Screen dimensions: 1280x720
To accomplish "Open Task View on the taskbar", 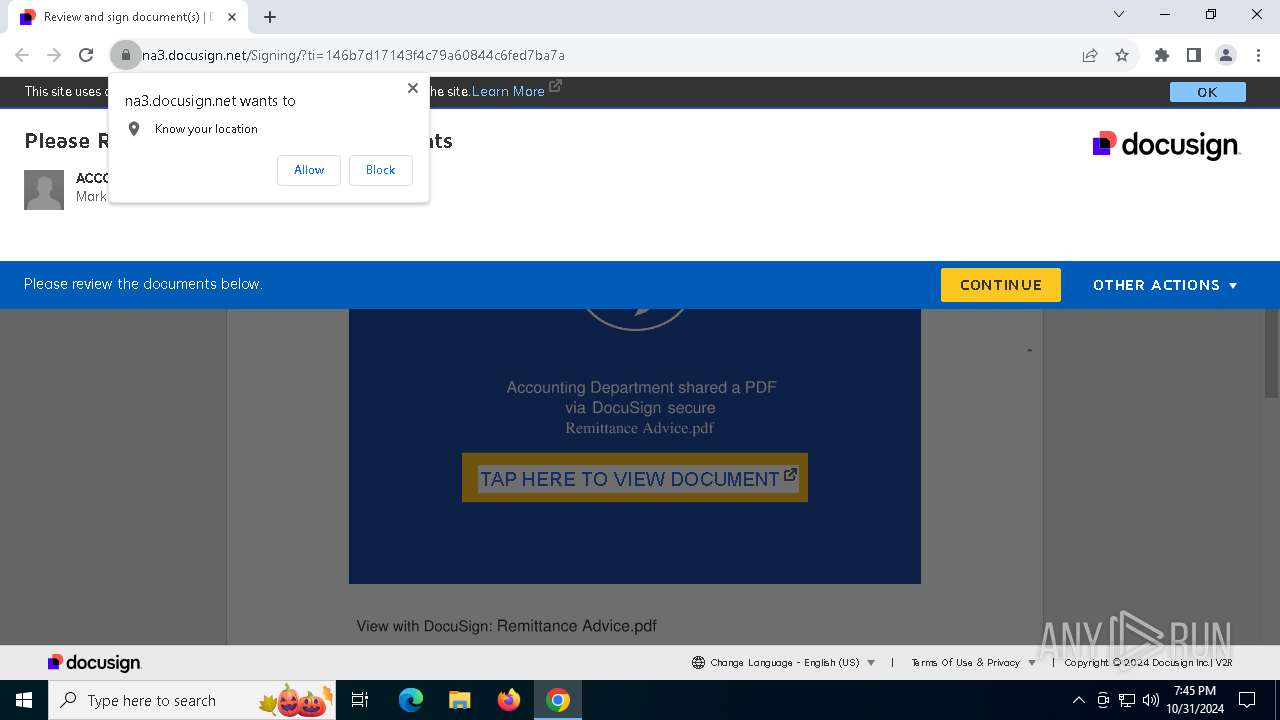I will 360,700.
